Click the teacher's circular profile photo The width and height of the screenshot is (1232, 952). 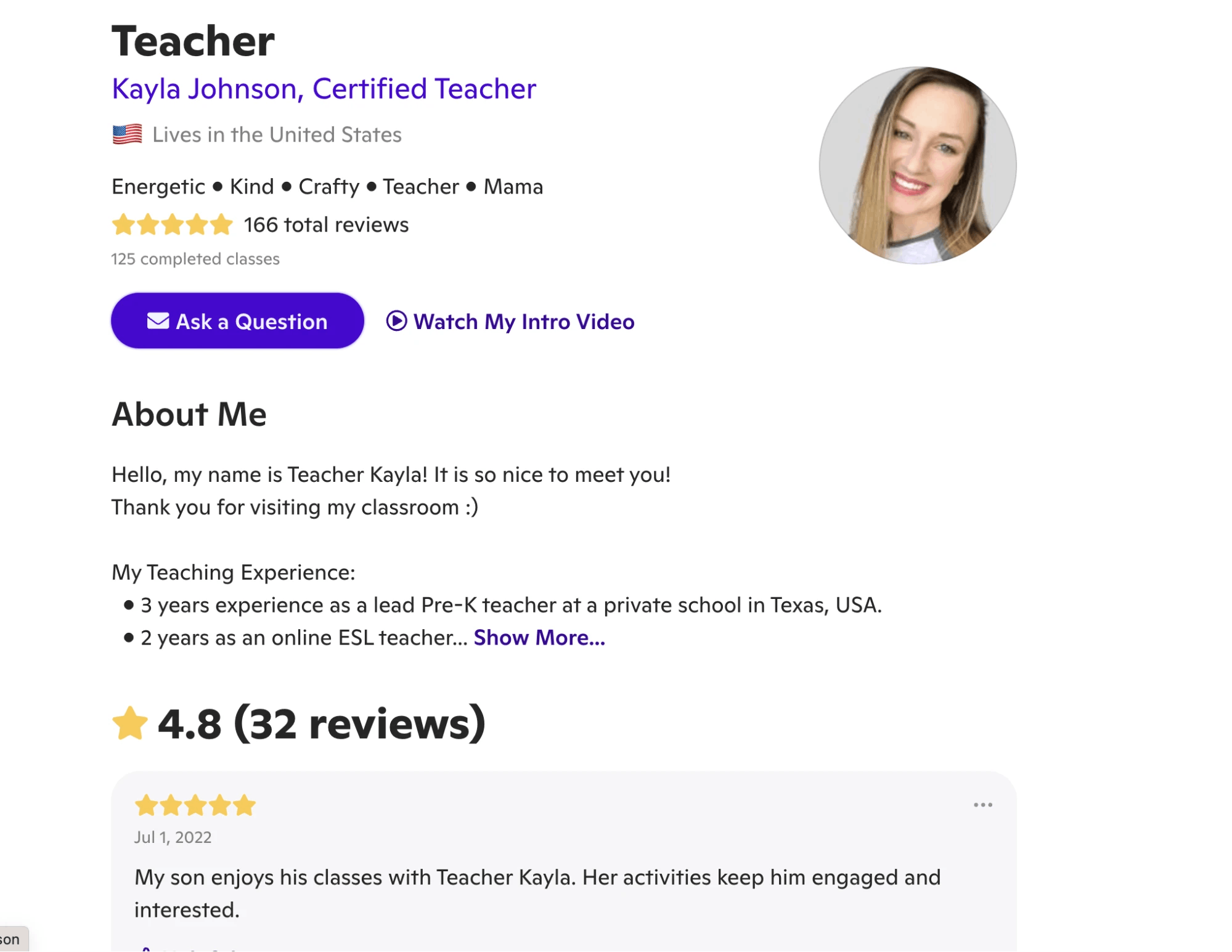click(917, 165)
